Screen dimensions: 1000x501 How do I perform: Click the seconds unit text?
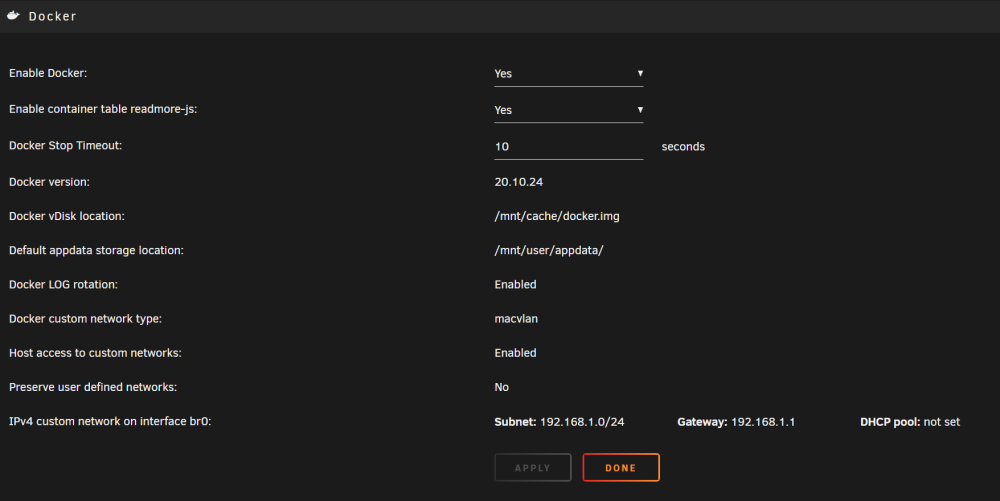pyautogui.click(x=683, y=147)
